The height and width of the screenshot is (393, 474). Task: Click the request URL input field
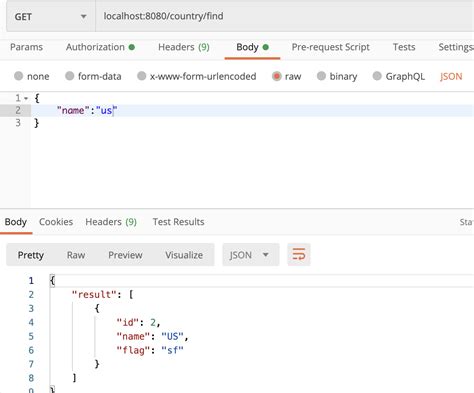point(285,16)
